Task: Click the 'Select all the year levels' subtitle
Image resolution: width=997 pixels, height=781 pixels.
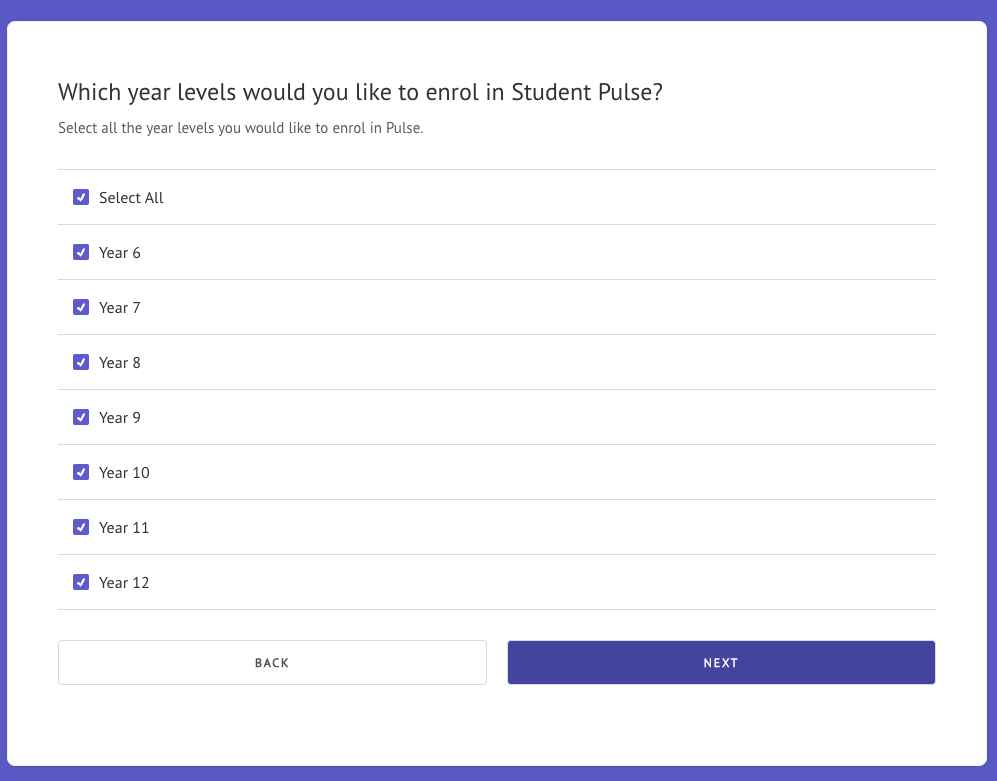Action: coord(240,128)
